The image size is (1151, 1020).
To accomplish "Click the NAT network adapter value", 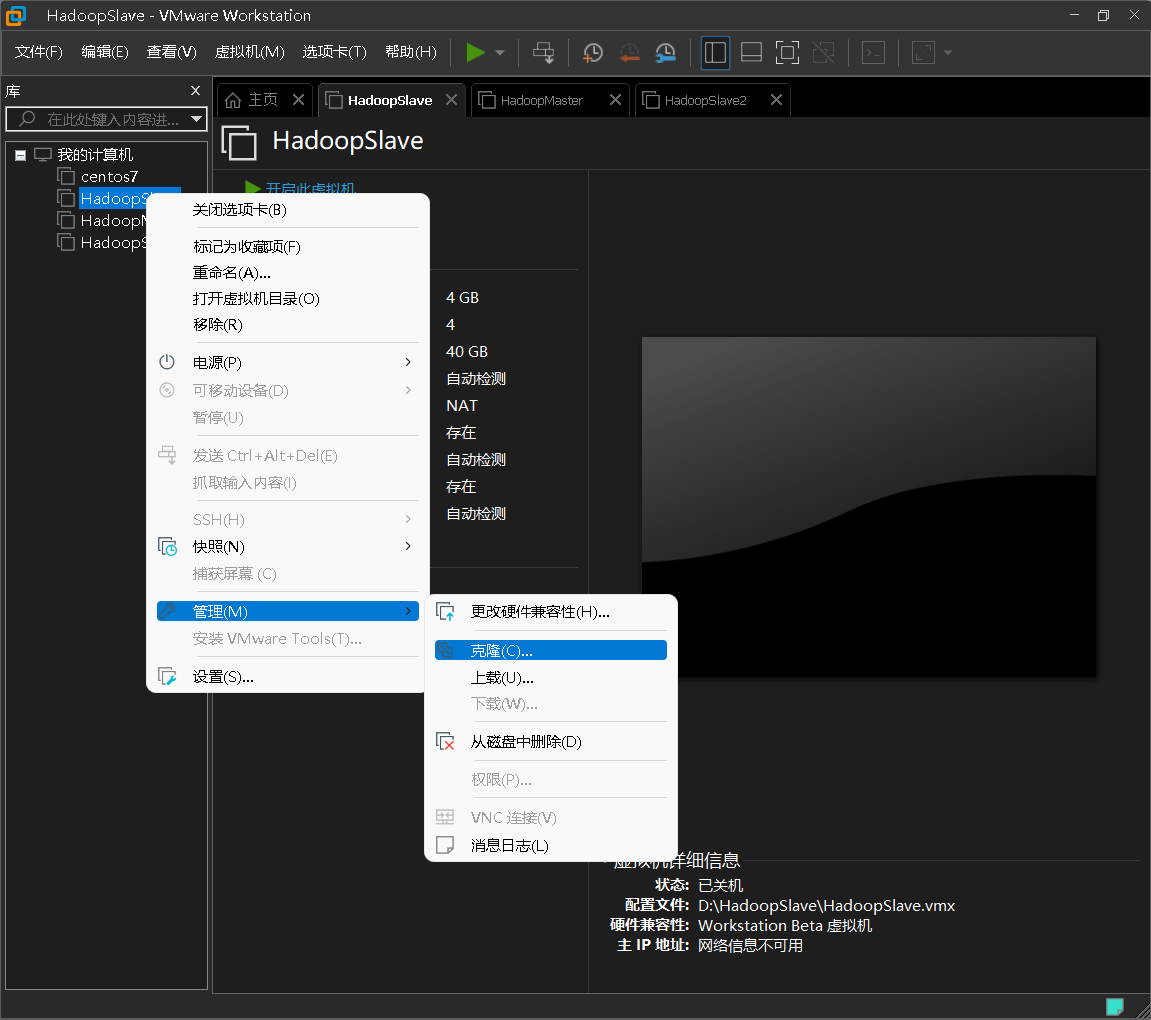I will click(x=462, y=406).
